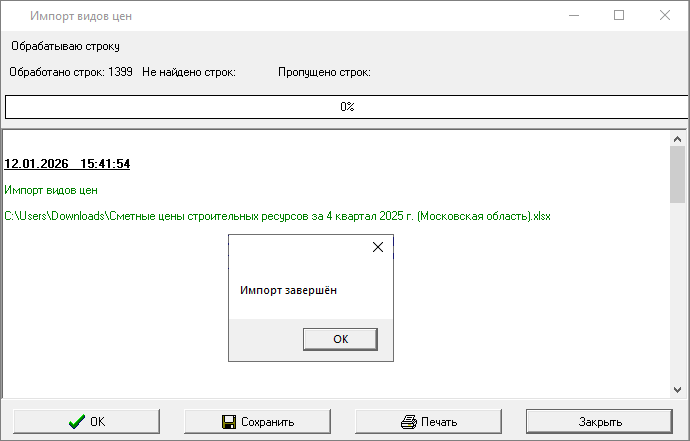Click the 'Импорт завершён' message text
Screen dimensions: 690x441
point(288,290)
